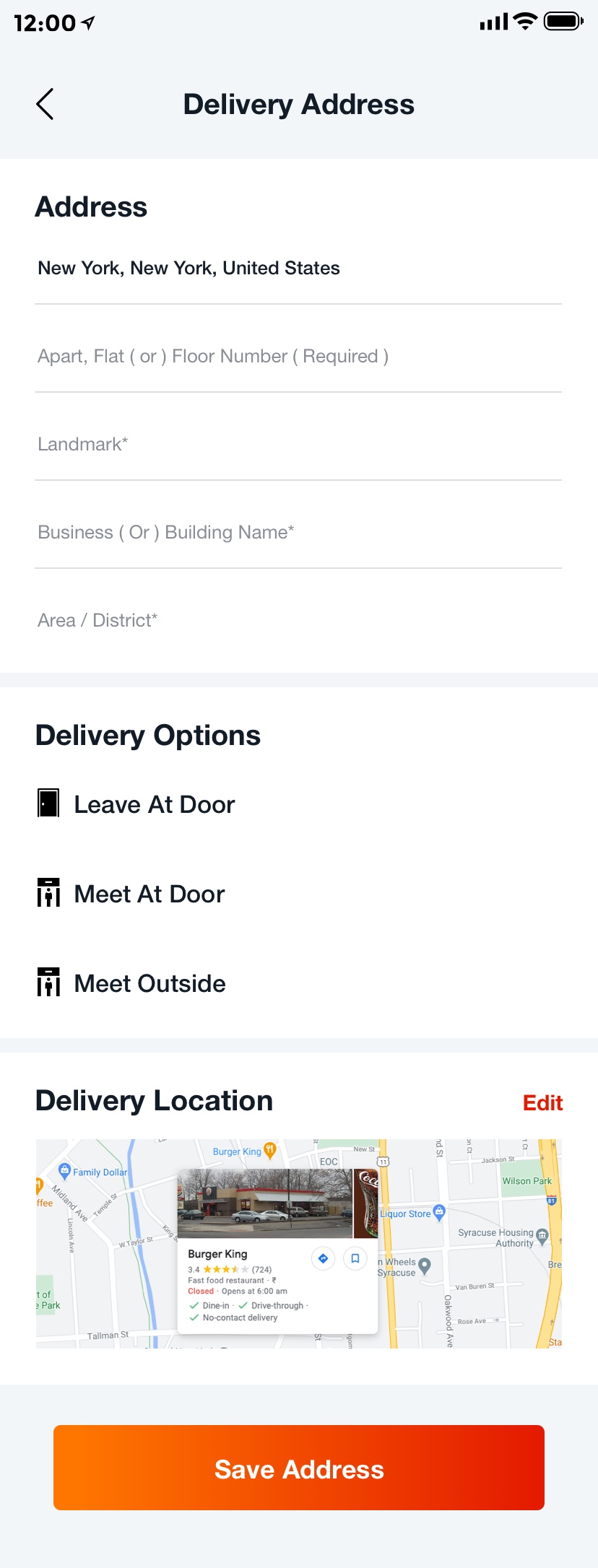This screenshot has width=598, height=1568.
Task: Tap the Liquor Store map pin
Action: tap(438, 1212)
